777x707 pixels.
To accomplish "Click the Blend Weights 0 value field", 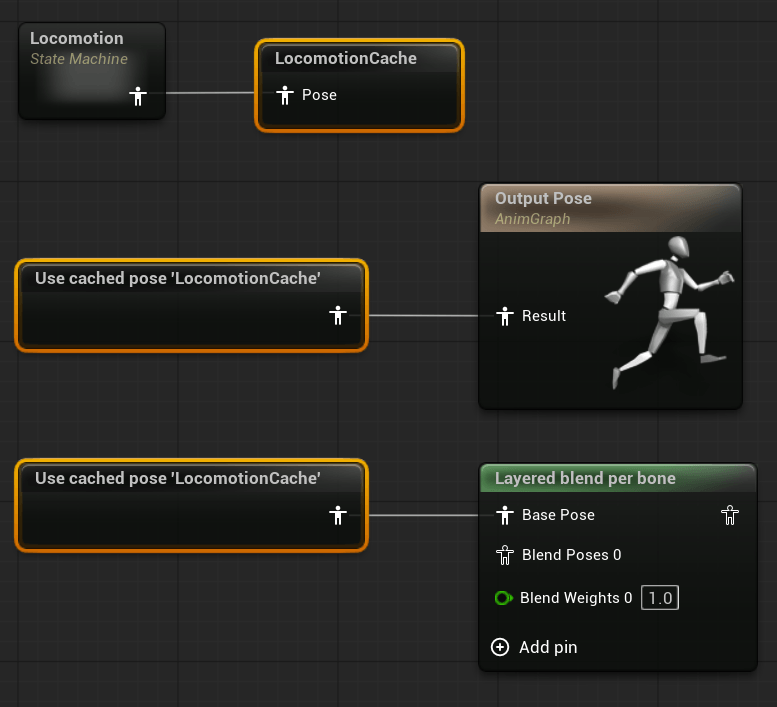I will click(659, 599).
